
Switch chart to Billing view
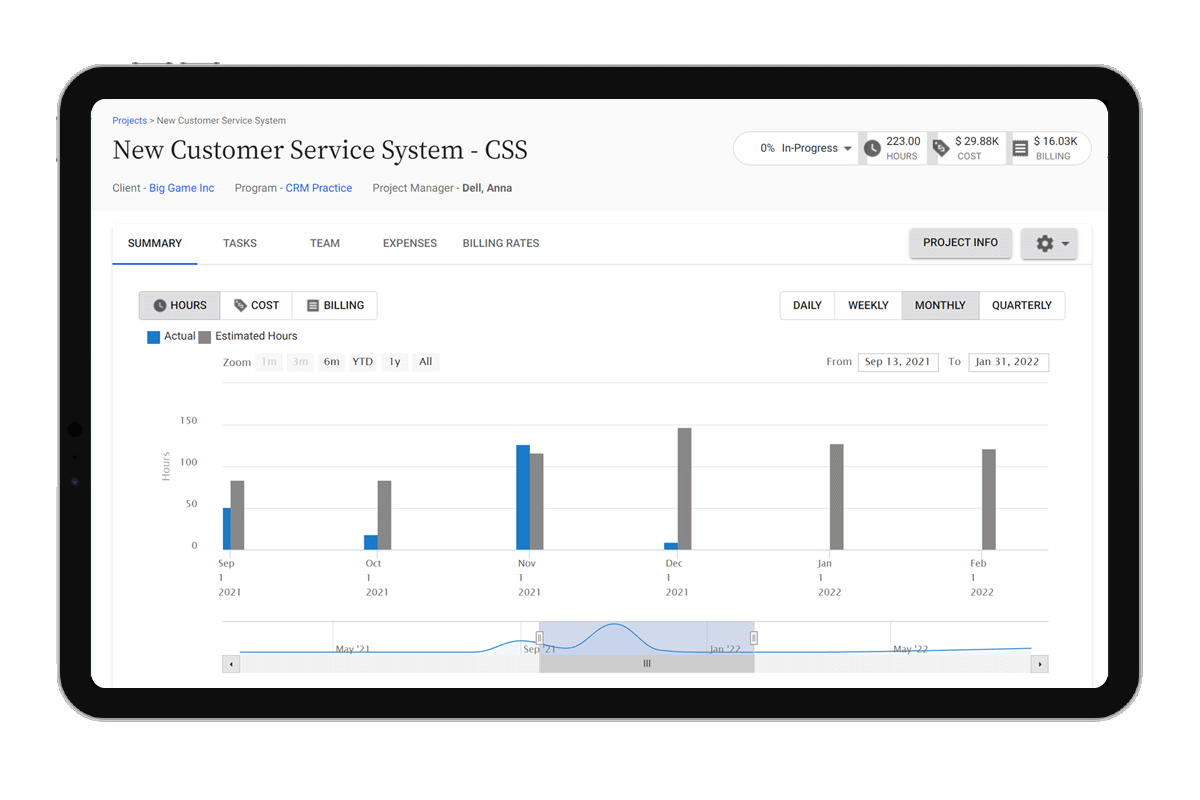coord(335,306)
